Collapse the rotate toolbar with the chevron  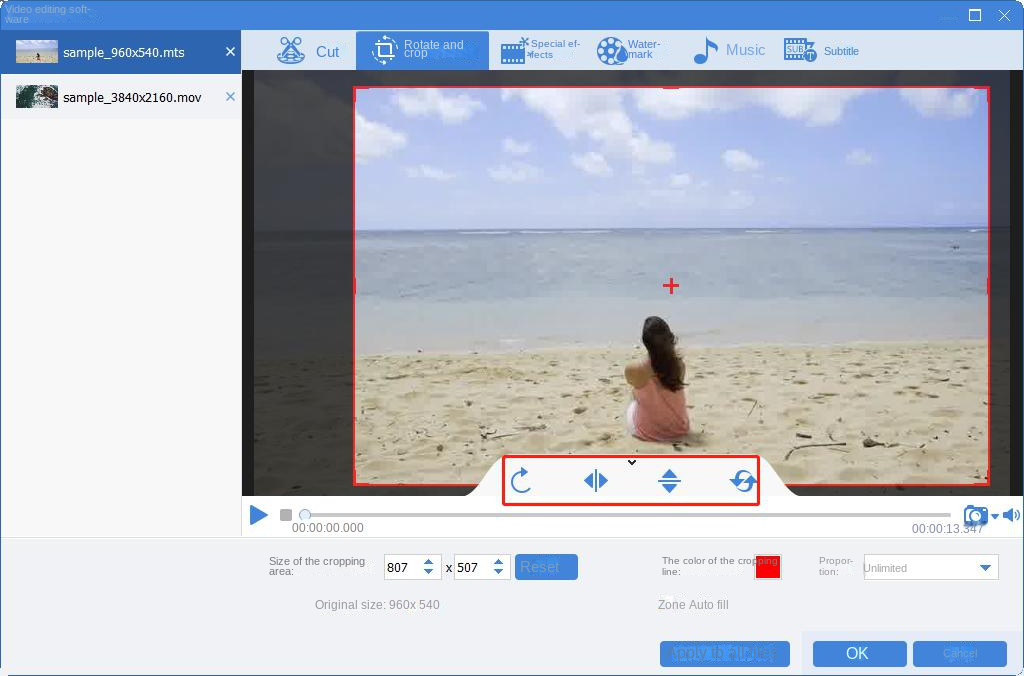[x=631, y=462]
